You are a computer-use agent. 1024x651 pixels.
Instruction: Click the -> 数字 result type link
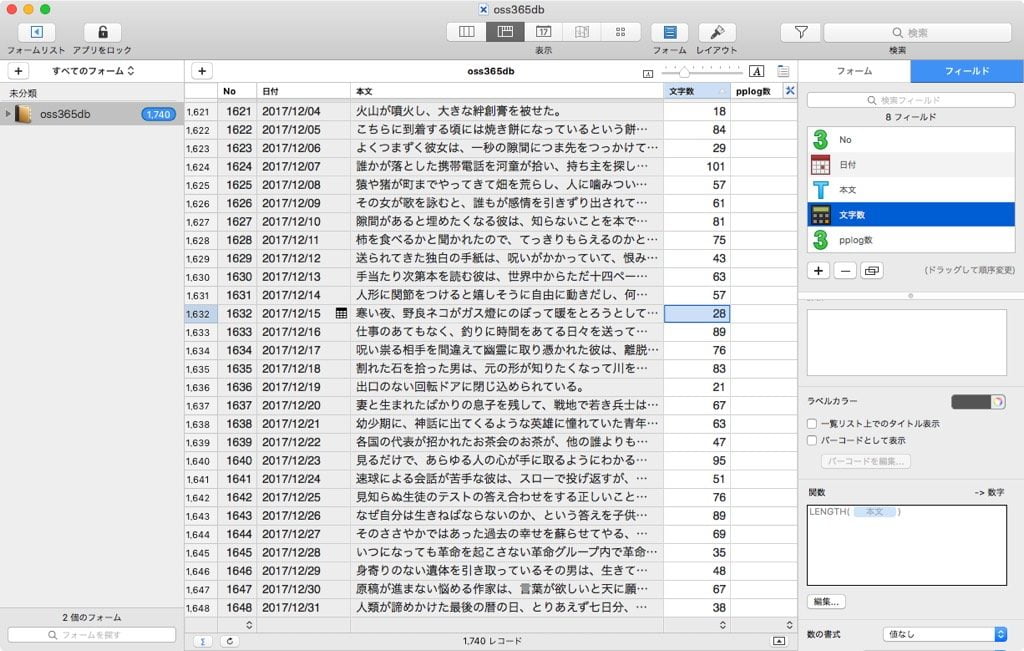[x=989, y=492]
